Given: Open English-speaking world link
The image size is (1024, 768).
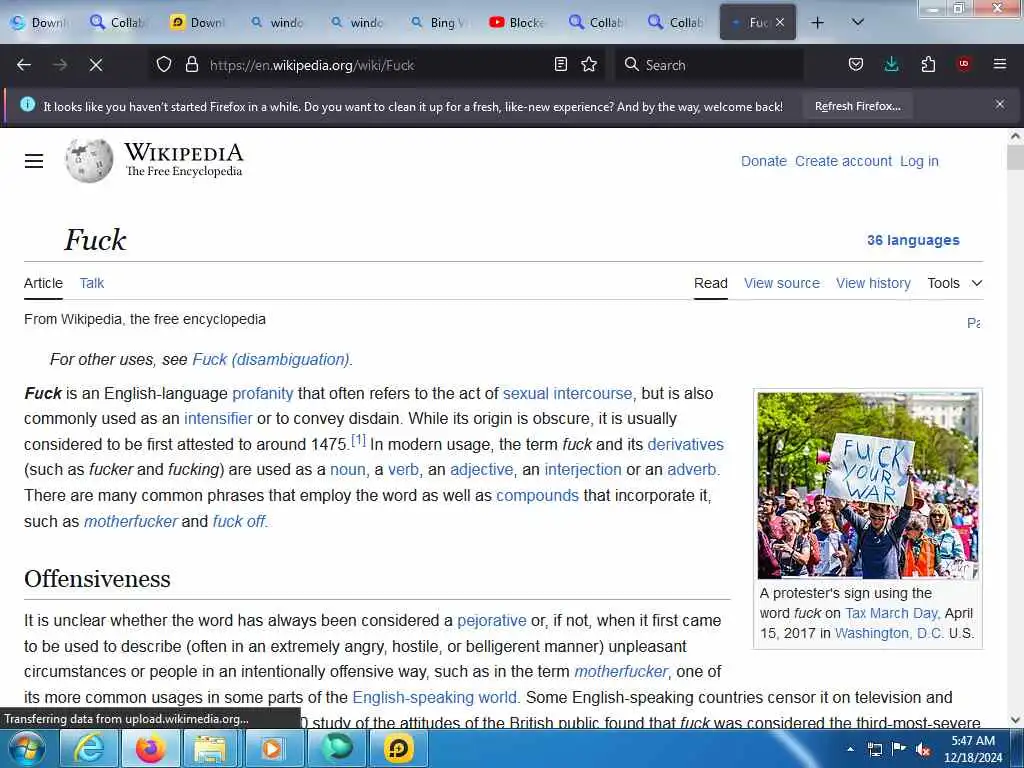Looking at the screenshot, I should pyautogui.click(x=434, y=697).
